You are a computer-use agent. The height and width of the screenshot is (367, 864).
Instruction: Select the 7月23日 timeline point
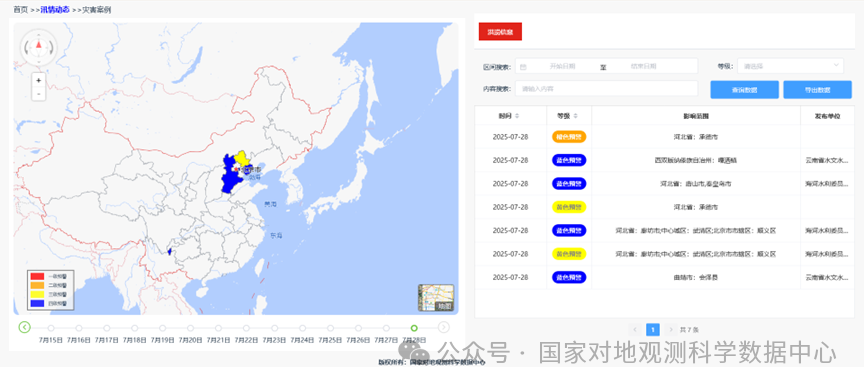click(274, 328)
